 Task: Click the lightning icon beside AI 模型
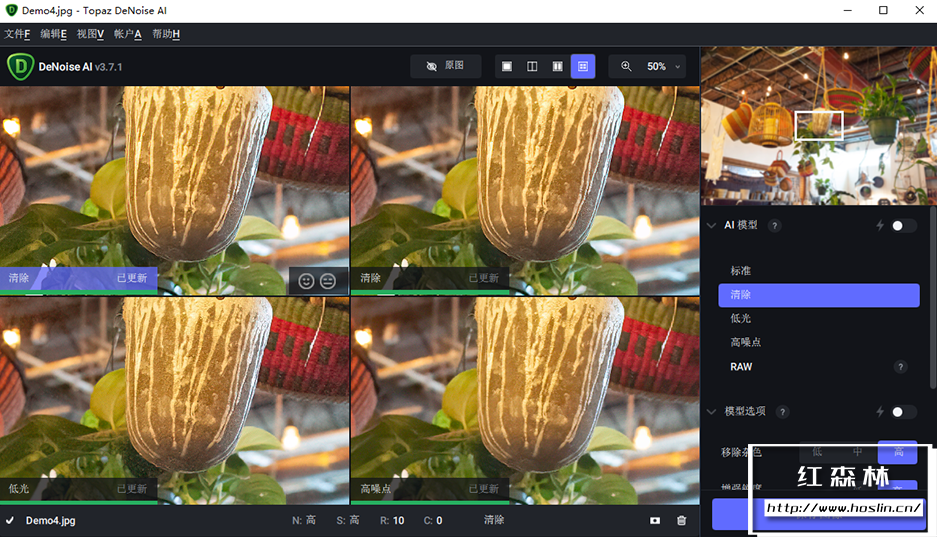click(x=880, y=225)
